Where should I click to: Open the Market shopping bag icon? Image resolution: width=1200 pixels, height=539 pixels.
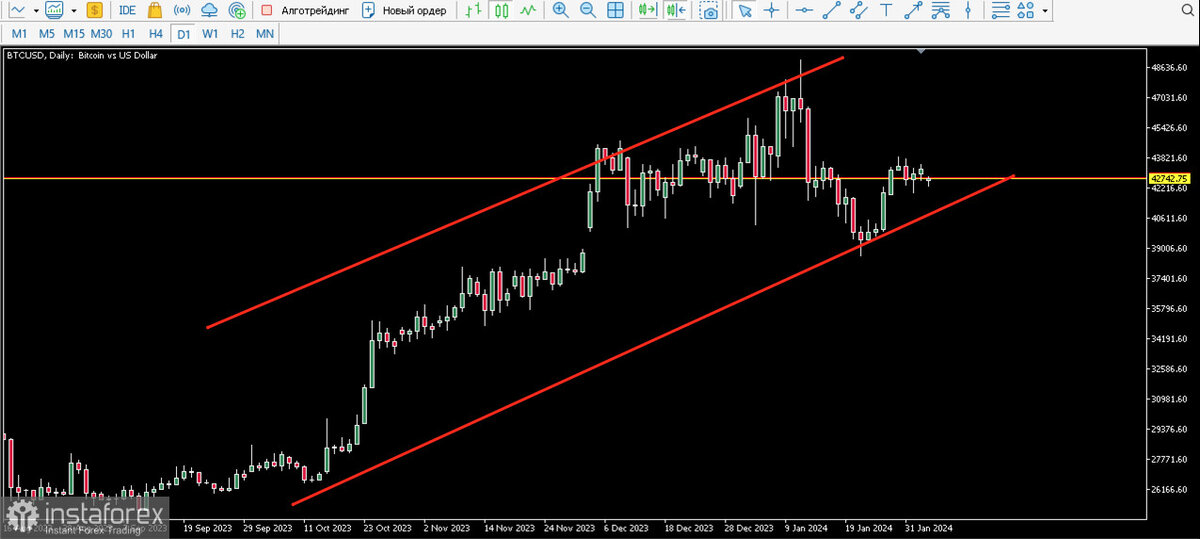coord(155,10)
